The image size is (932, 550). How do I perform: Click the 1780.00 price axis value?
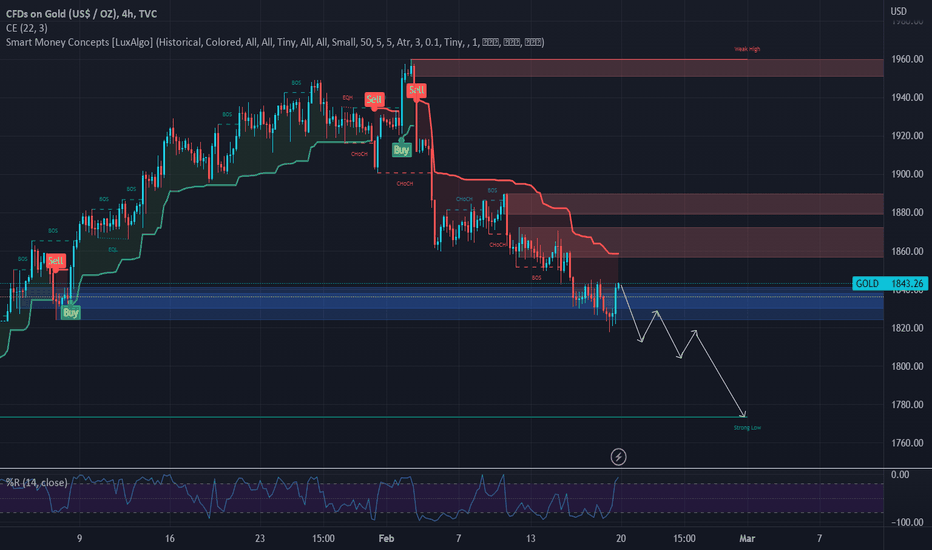[x=907, y=405]
